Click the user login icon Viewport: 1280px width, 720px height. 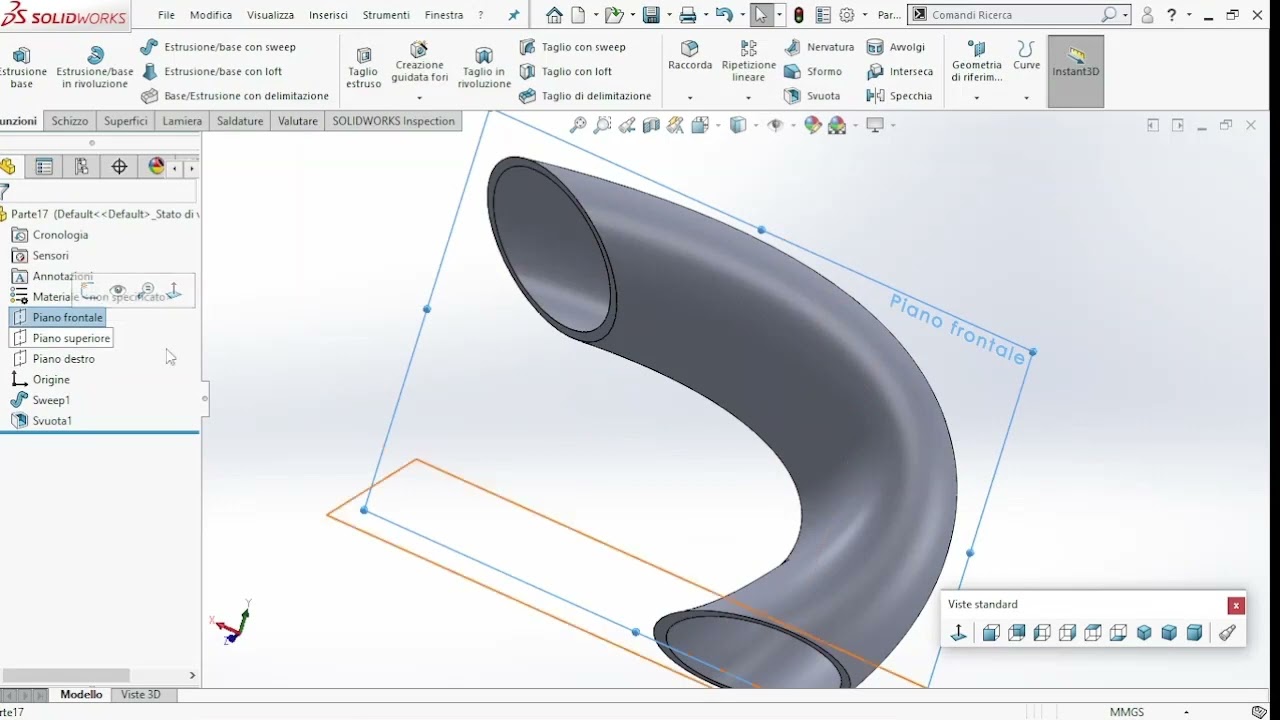coord(1147,15)
